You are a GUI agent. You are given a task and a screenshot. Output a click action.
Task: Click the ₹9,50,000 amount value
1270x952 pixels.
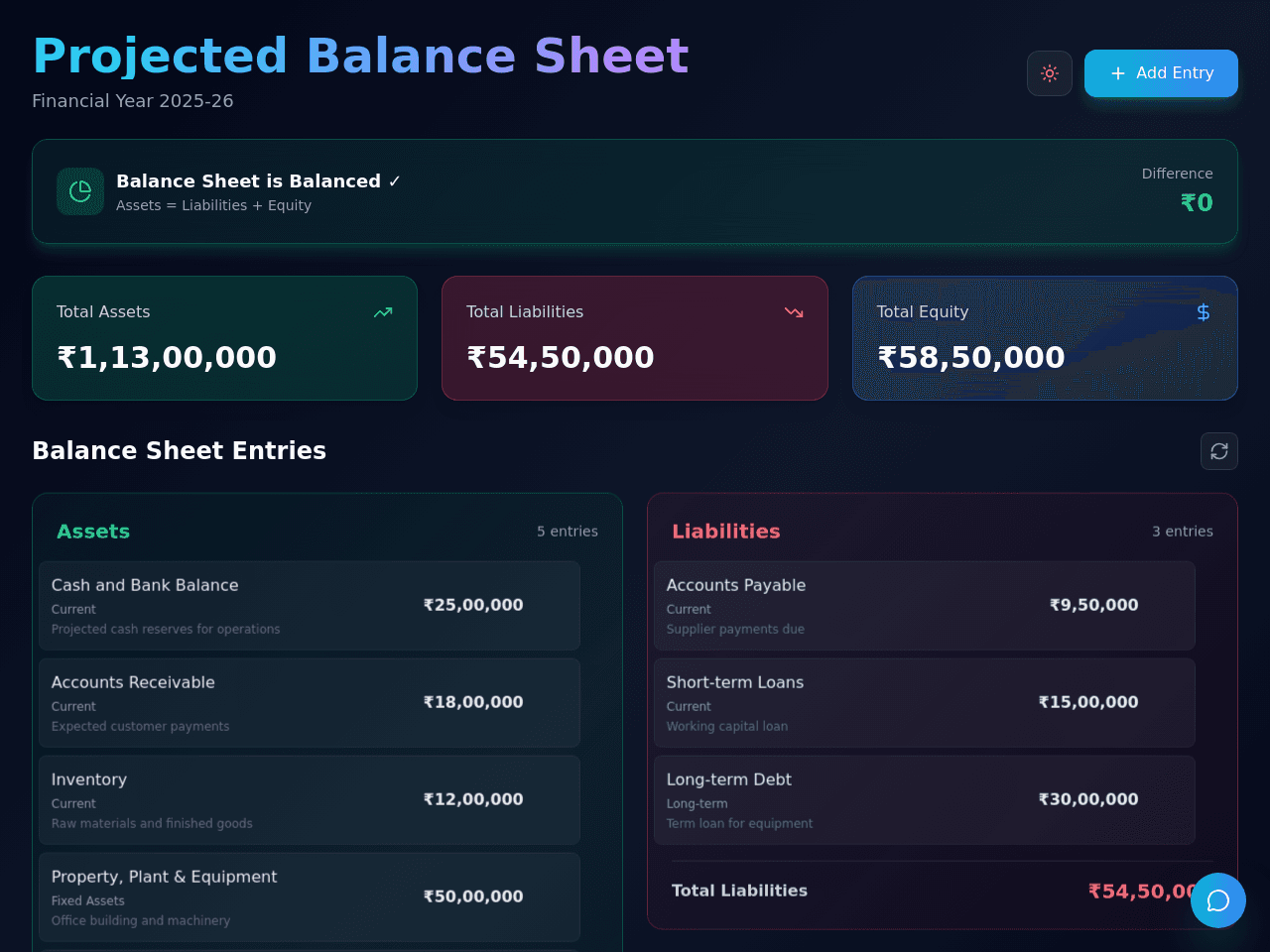click(1094, 605)
